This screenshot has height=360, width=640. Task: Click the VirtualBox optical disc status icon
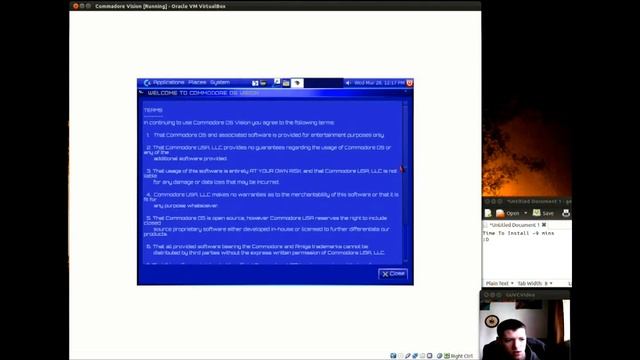click(x=400, y=356)
